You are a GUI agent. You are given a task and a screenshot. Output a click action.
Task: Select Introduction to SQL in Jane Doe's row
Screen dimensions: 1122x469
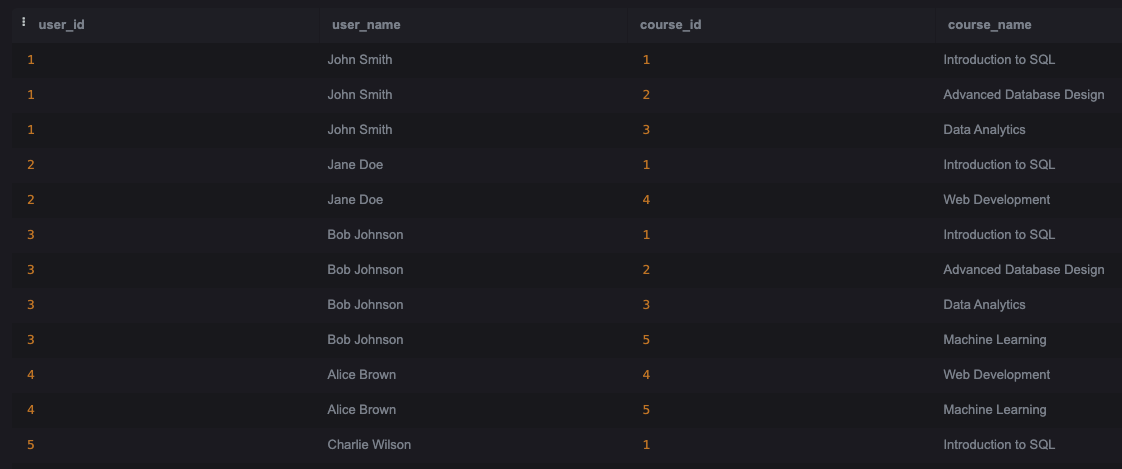pyautogui.click(x=999, y=164)
